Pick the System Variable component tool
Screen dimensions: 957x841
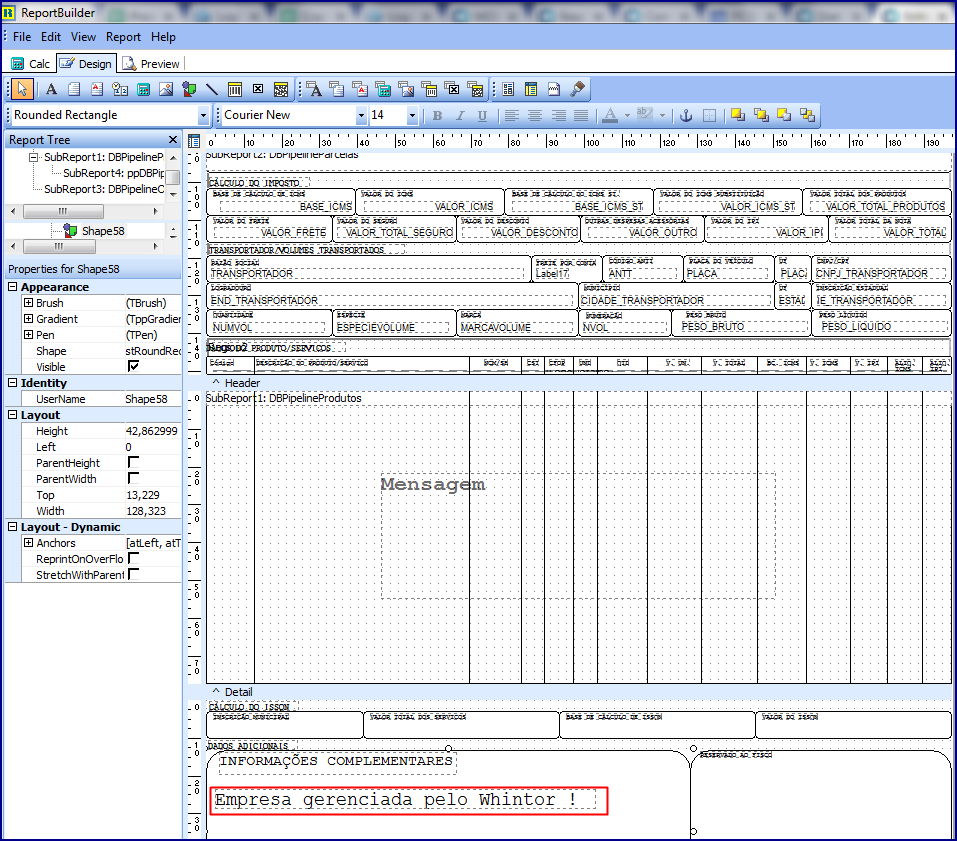click(120, 89)
